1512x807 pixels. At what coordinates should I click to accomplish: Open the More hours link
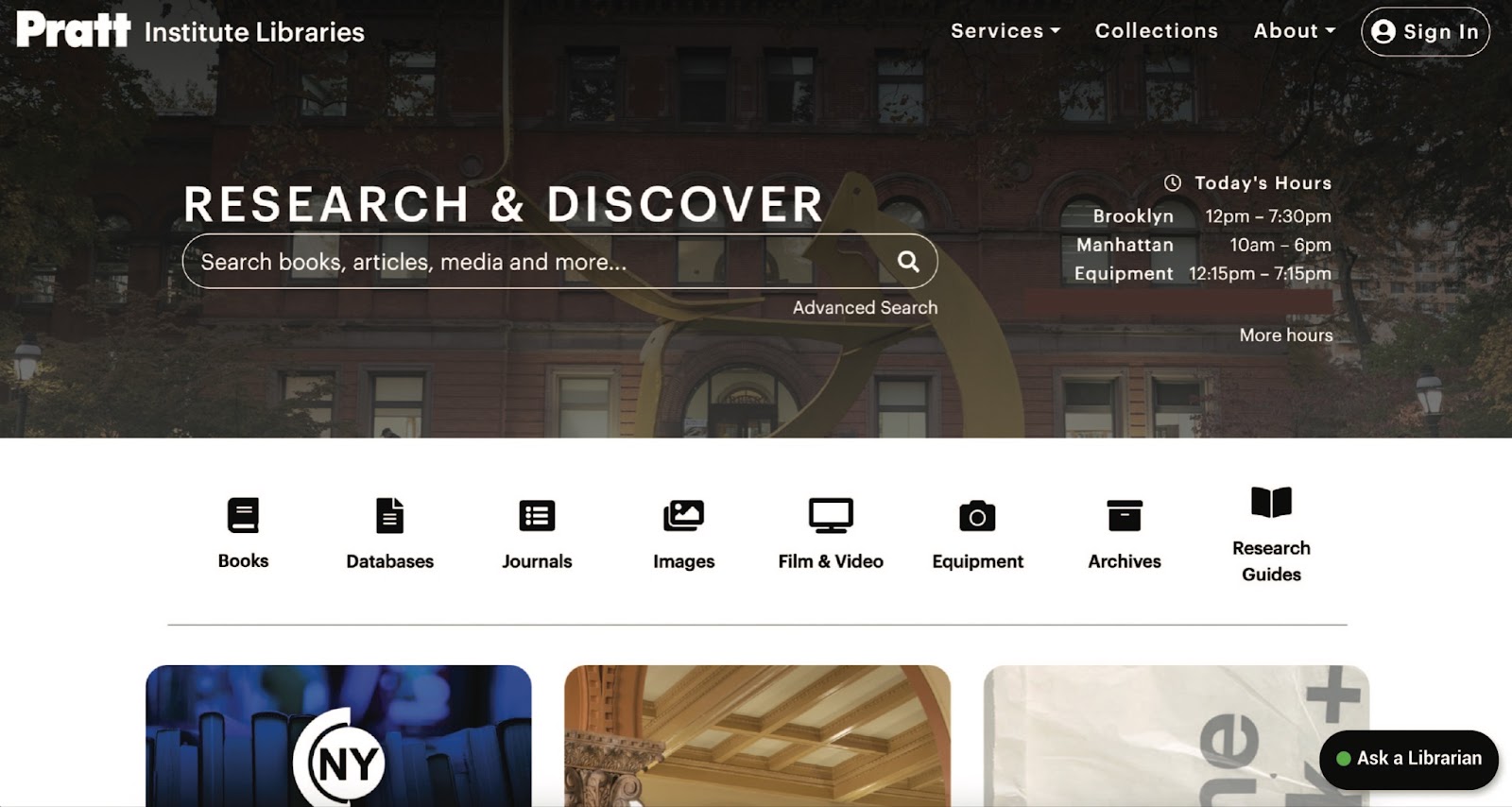tap(1286, 335)
